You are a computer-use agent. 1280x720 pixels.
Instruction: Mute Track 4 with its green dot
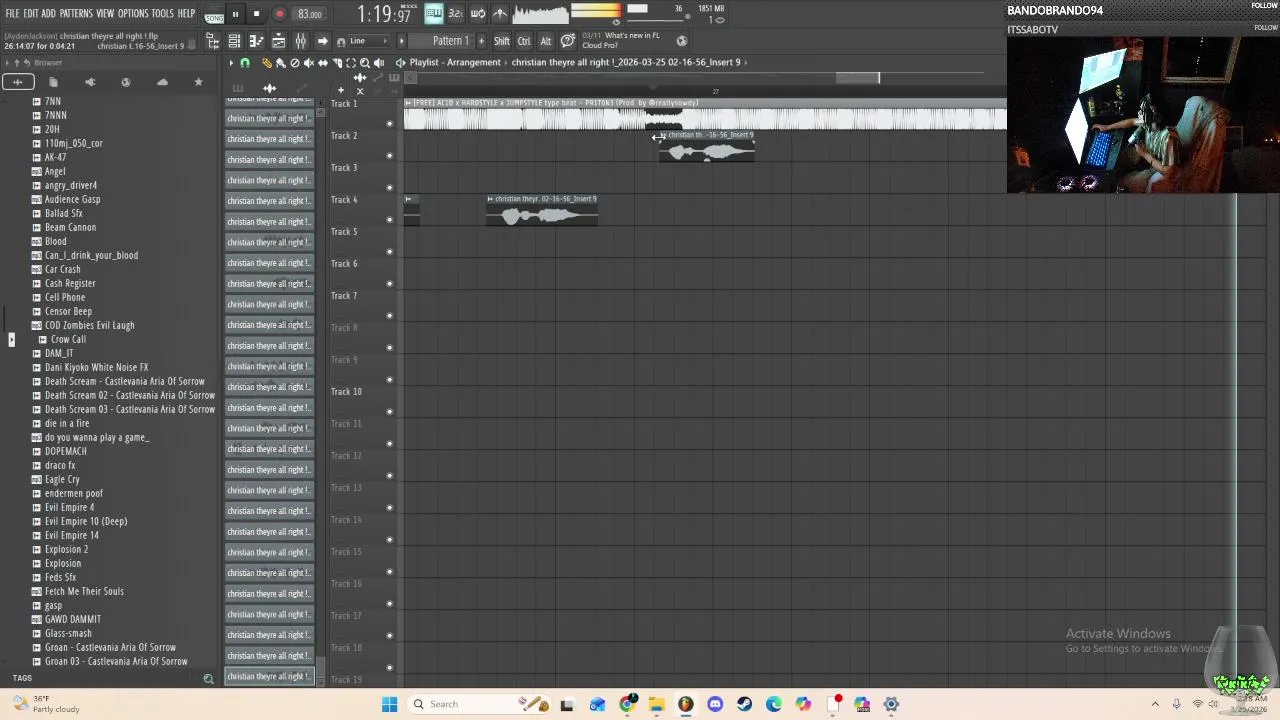(x=390, y=219)
